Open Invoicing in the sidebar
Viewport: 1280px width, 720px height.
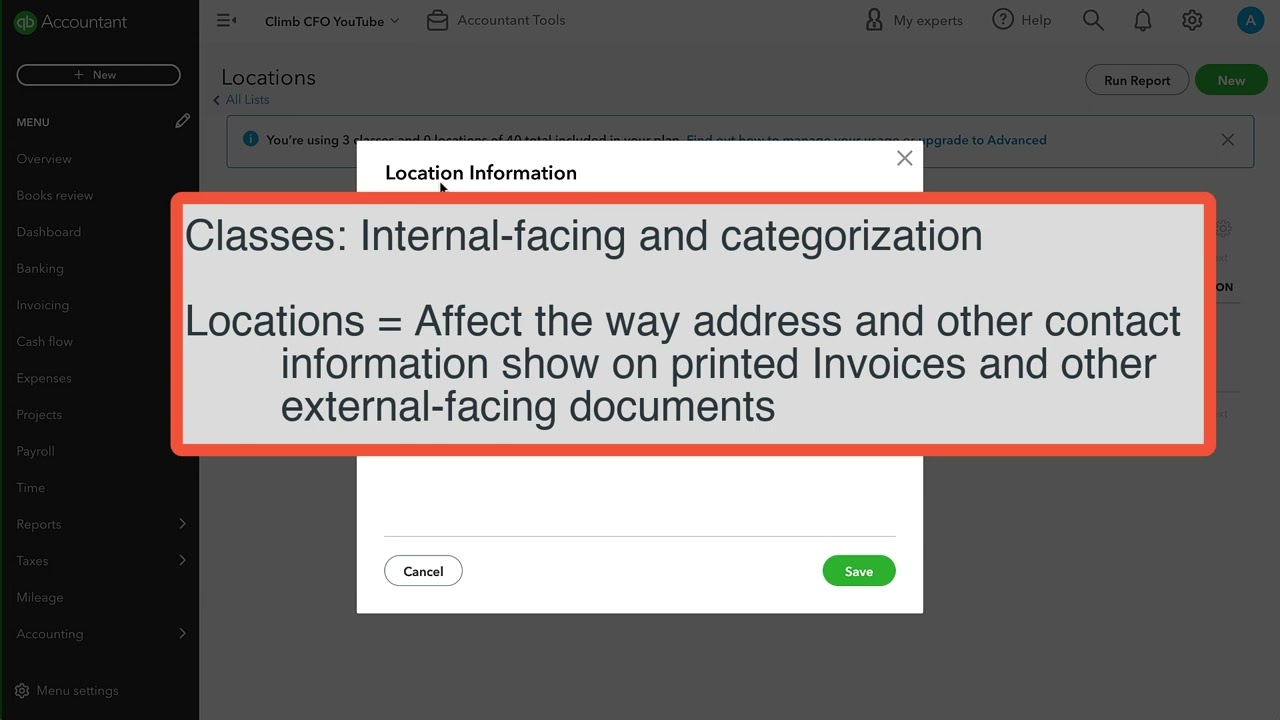coord(43,305)
